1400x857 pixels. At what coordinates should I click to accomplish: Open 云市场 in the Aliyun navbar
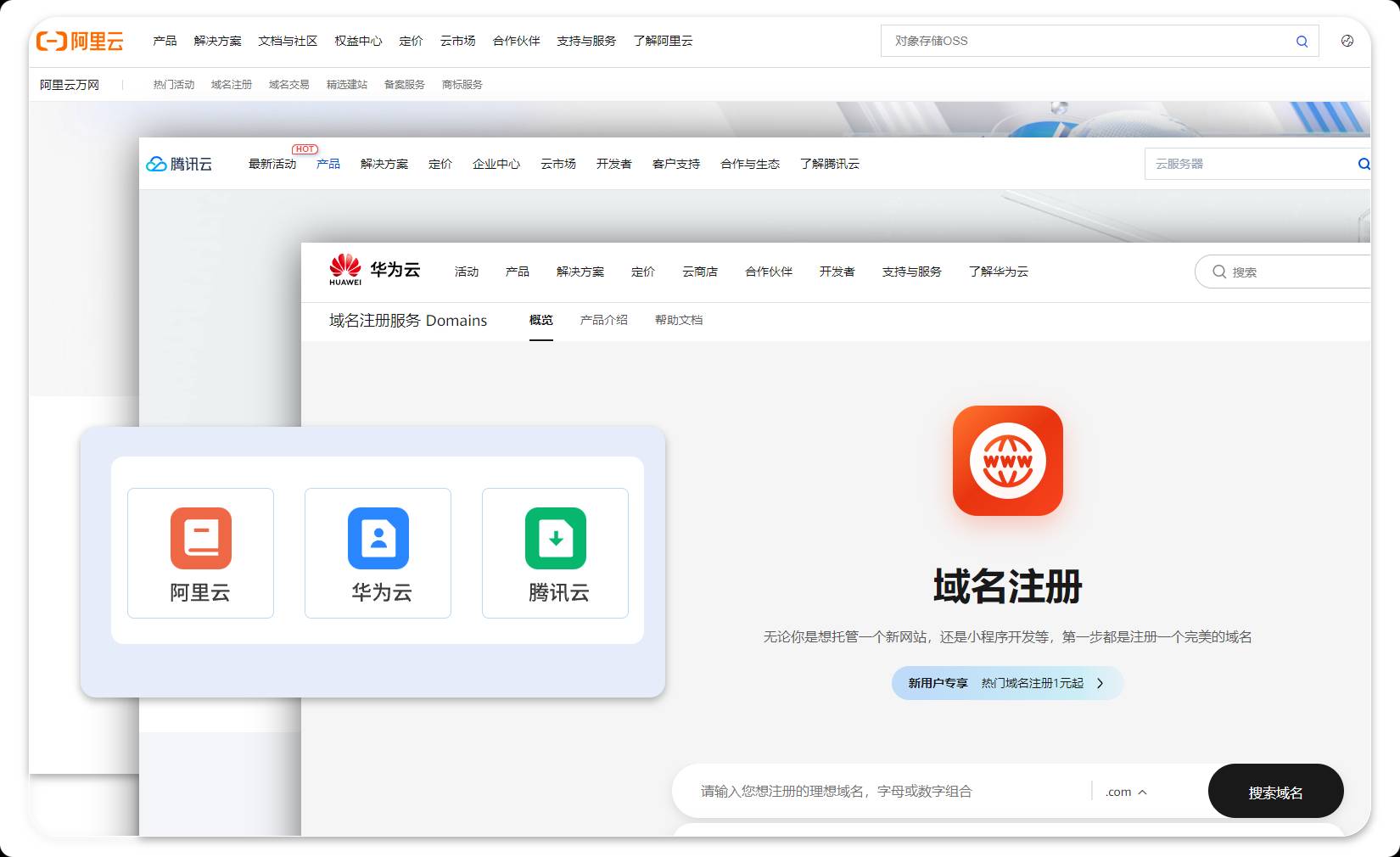[457, 41]
